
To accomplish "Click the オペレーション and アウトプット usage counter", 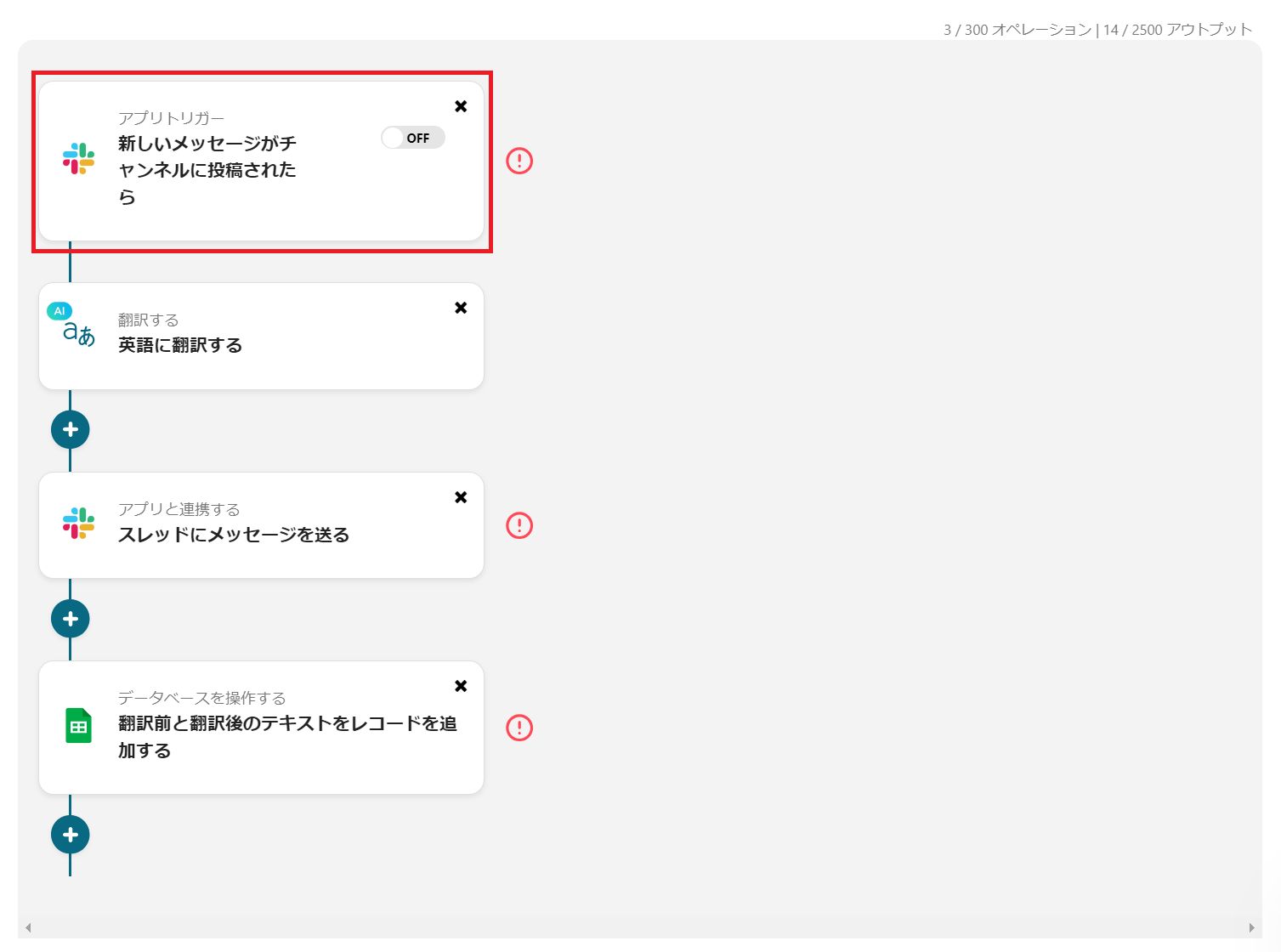I will tap(1098, 30).
